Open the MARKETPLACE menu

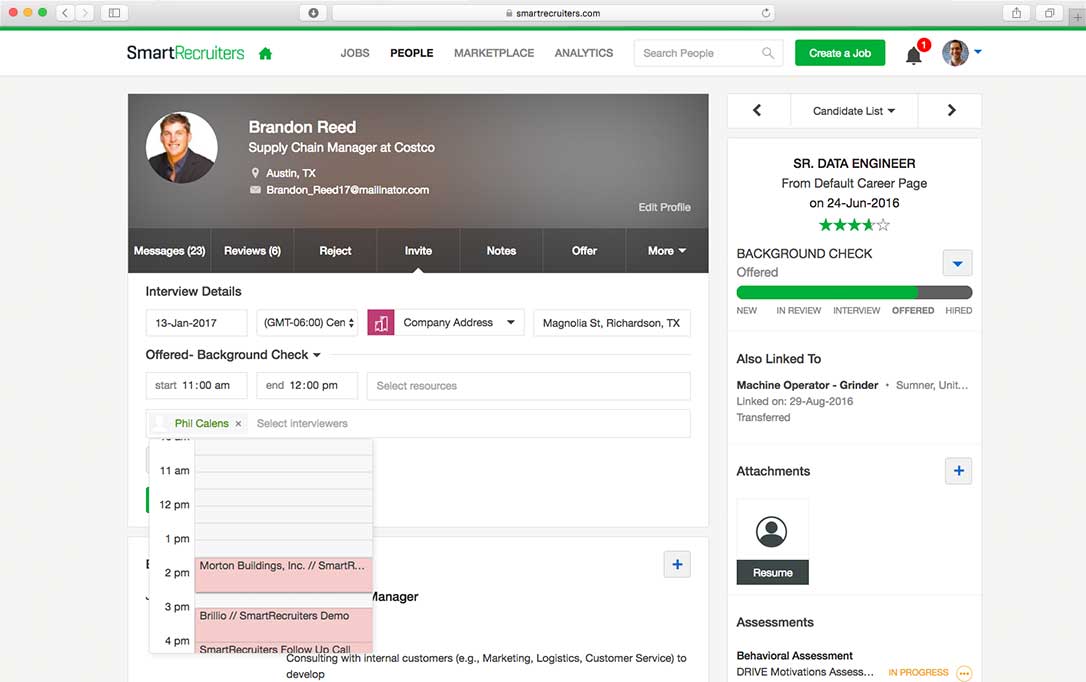494,53
